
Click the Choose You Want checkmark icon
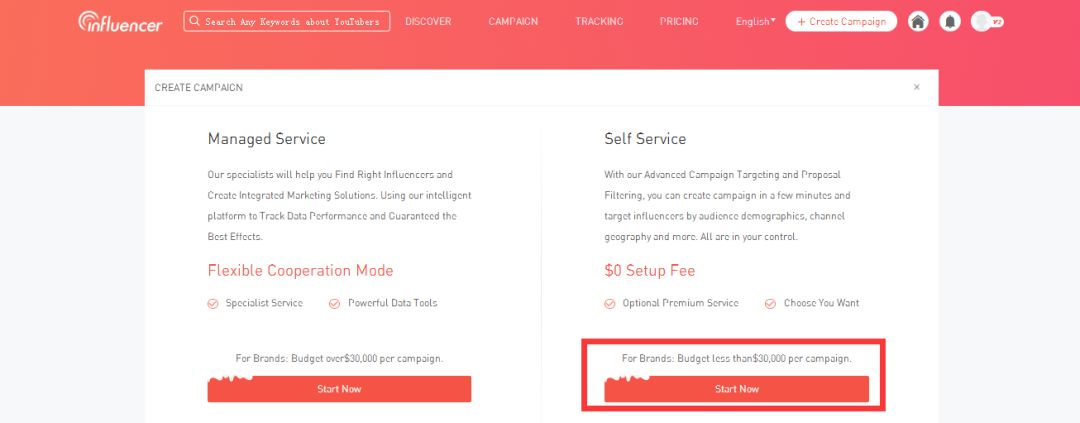pos(771,303)
